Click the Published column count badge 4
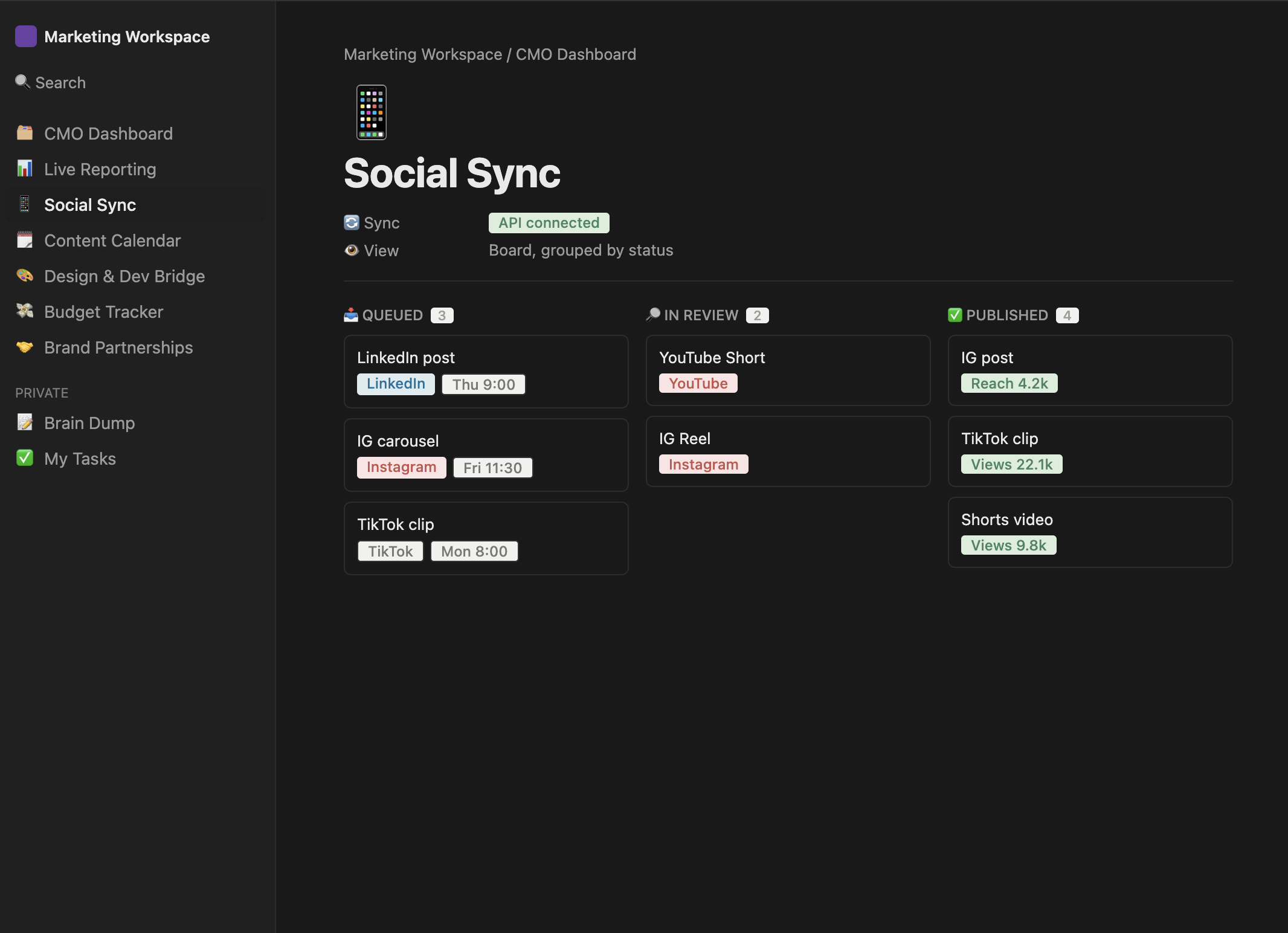This screenshot has height=933, width=1288. pyautogui.click(x=1067, y=315)
